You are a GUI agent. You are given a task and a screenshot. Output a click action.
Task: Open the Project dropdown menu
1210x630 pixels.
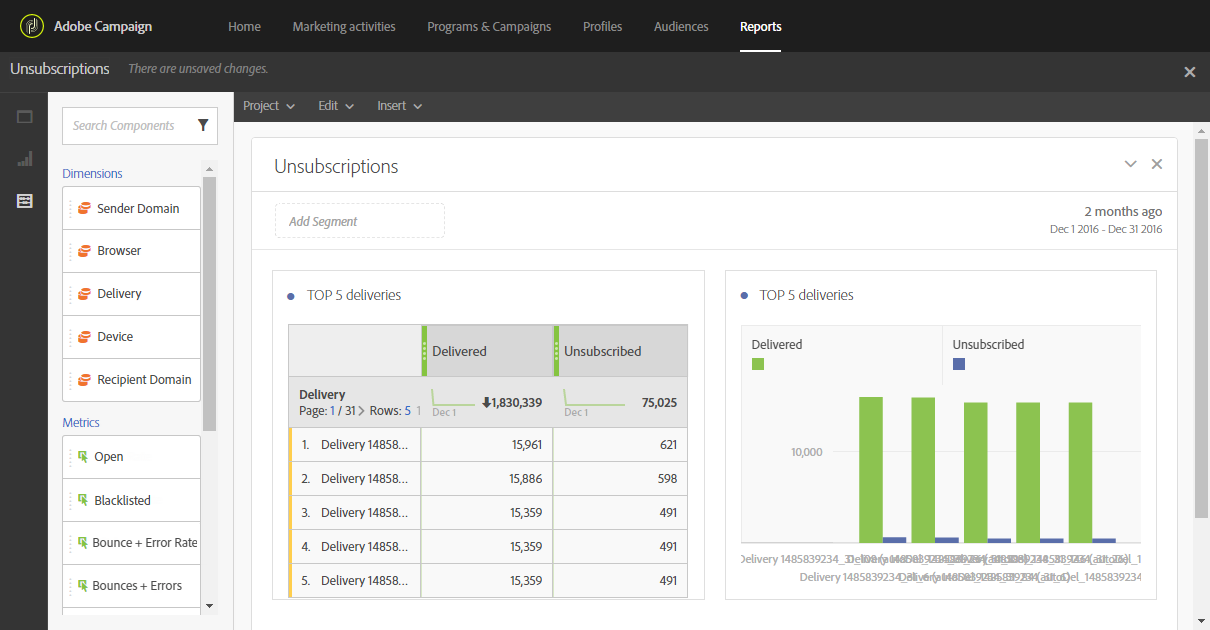click(x=269, y=106)
